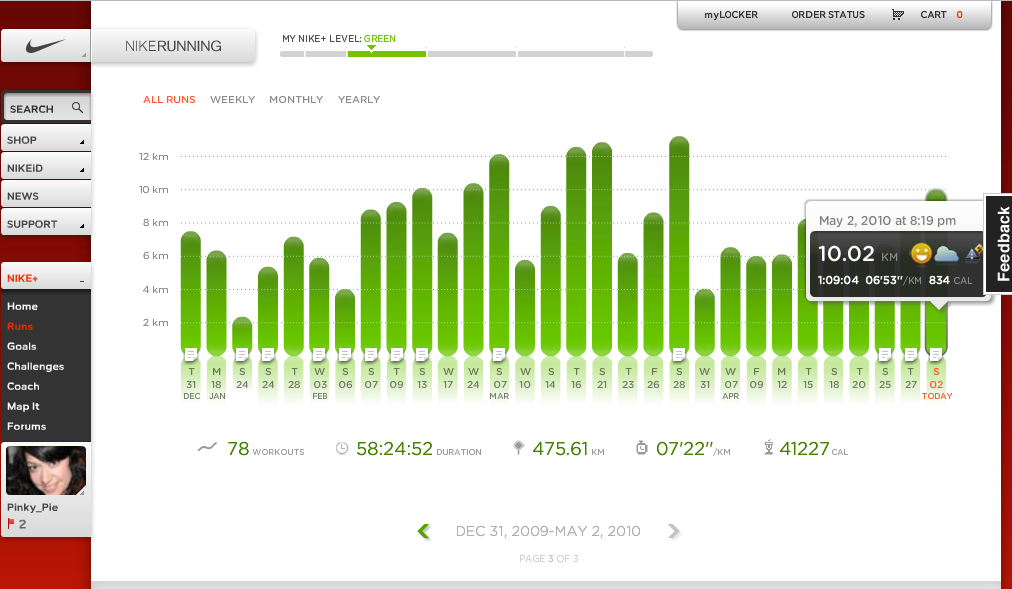Open the Feedback side tab
This screenshot has height=589, width=1012.
coord(1000,244)
